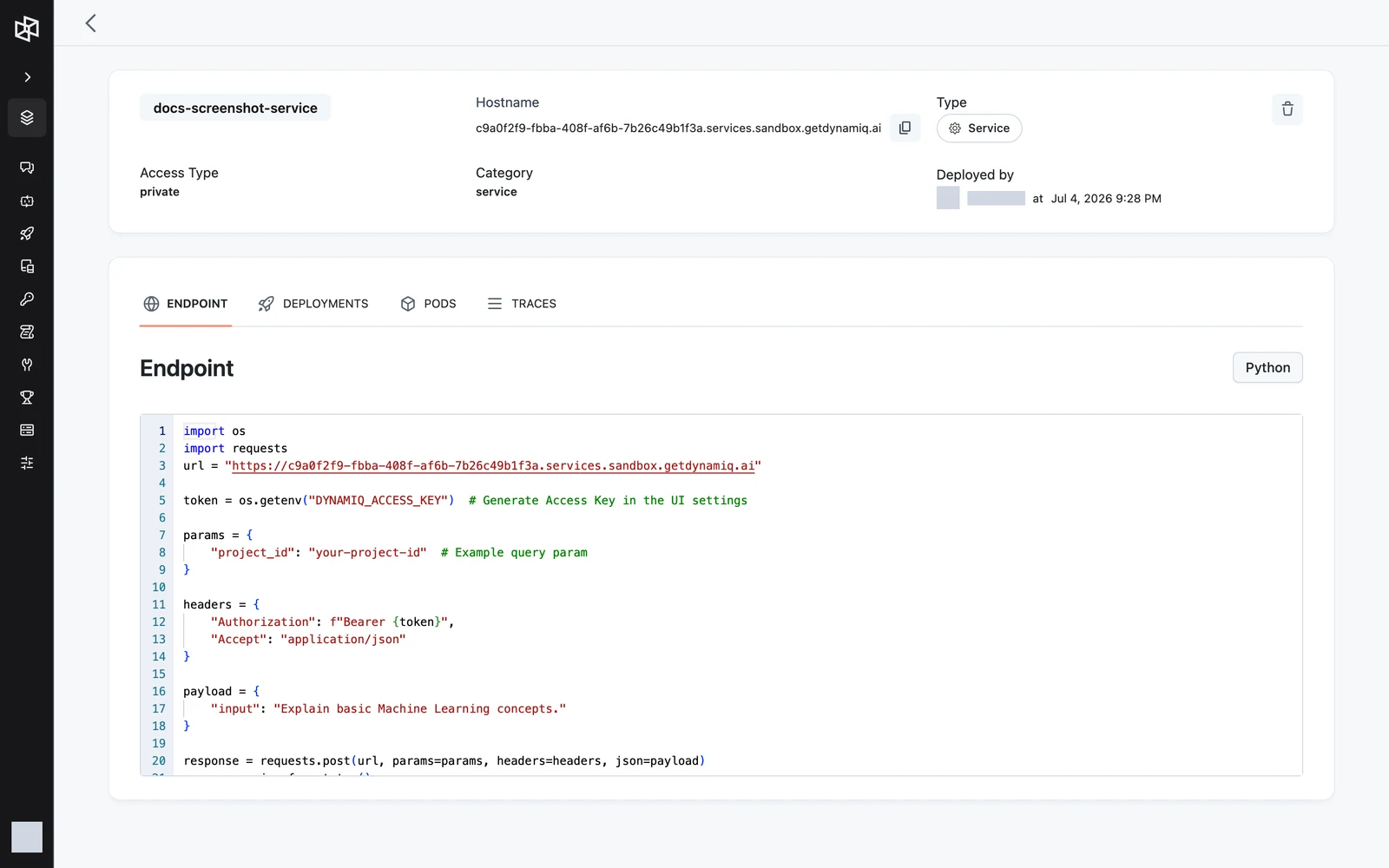Screen dimensions: 1389x868
Task: Click the user avatar at sidebar bottom
Action: [27, 837]
